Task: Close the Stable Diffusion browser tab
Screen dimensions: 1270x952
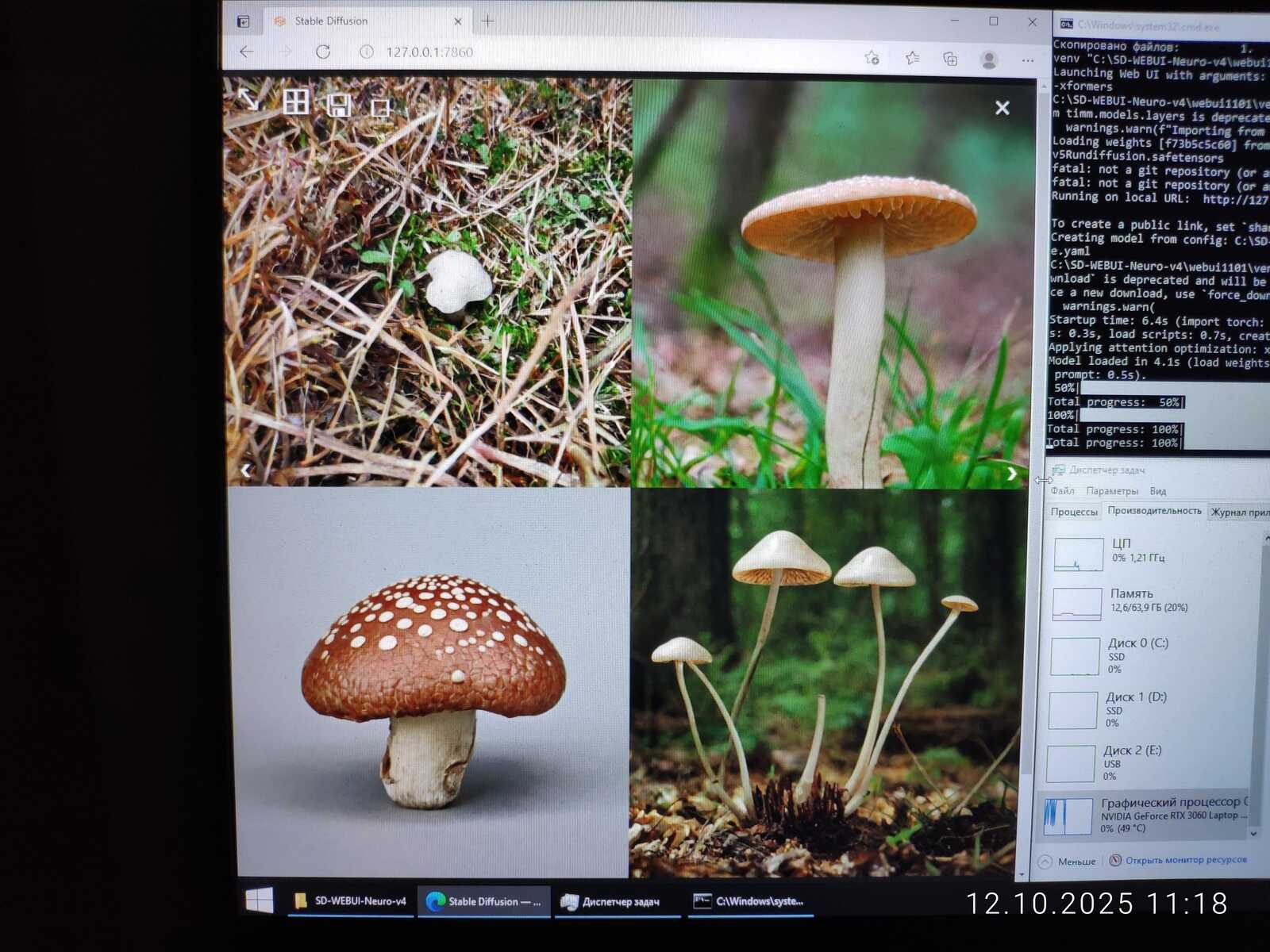Action: tap(457, 21)
